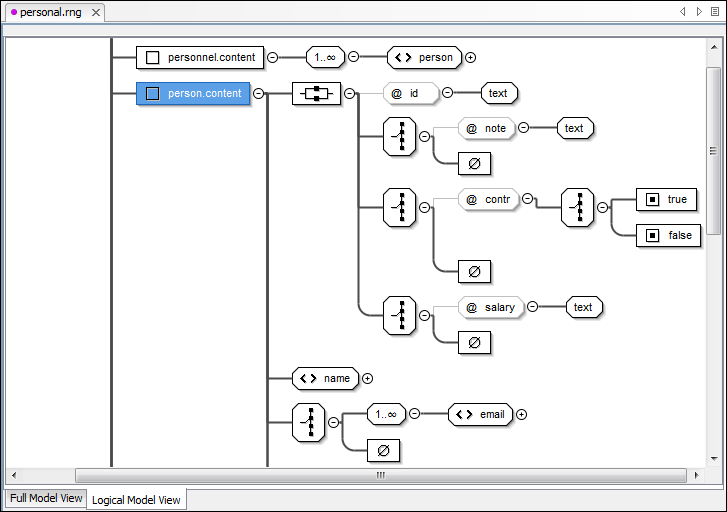This screenshot has width=727, height=512.
Task: Click the choice icon containing true and false
Action: click(x=578, y=207)
